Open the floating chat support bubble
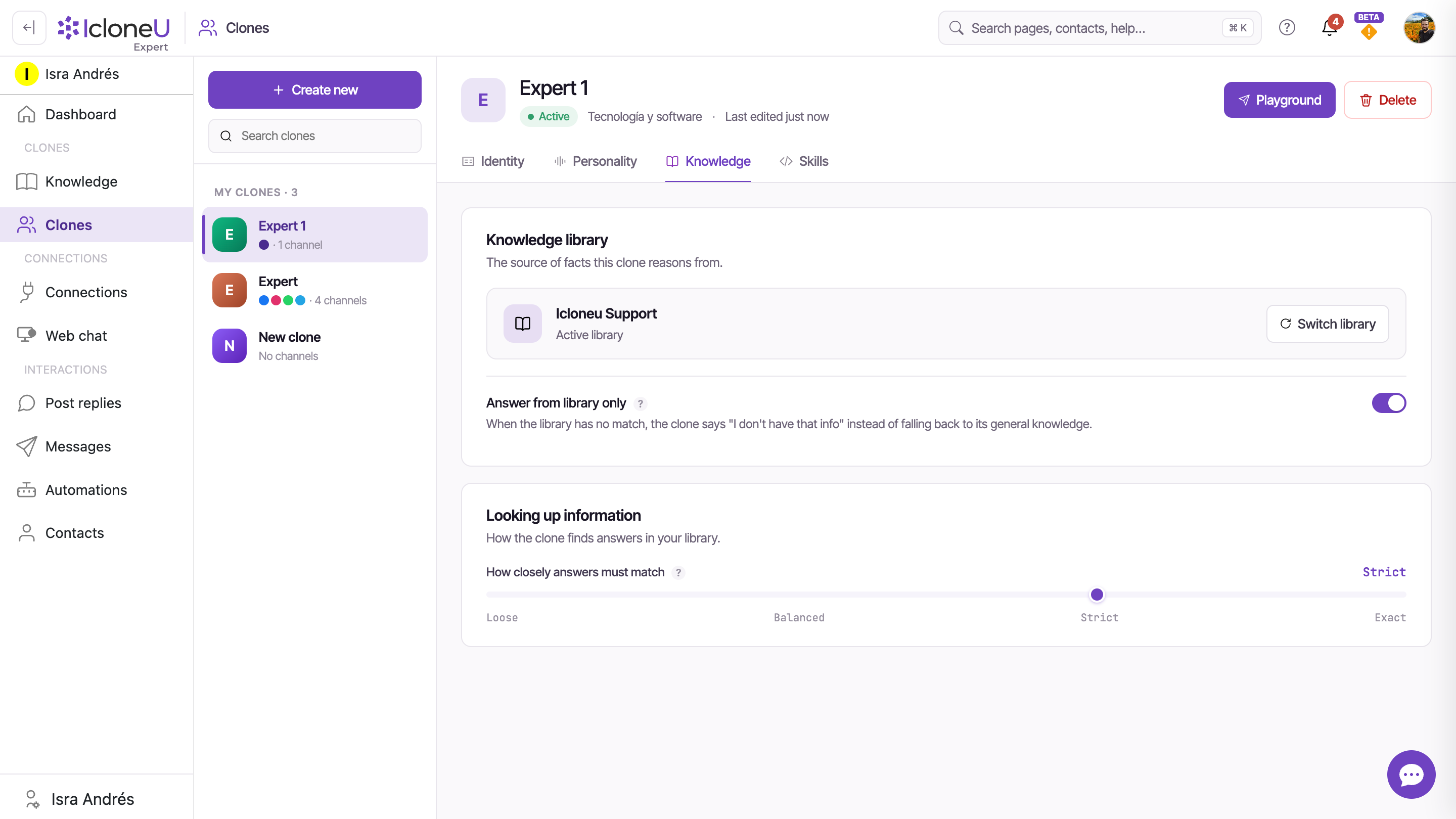 [x=1411, y=775]
